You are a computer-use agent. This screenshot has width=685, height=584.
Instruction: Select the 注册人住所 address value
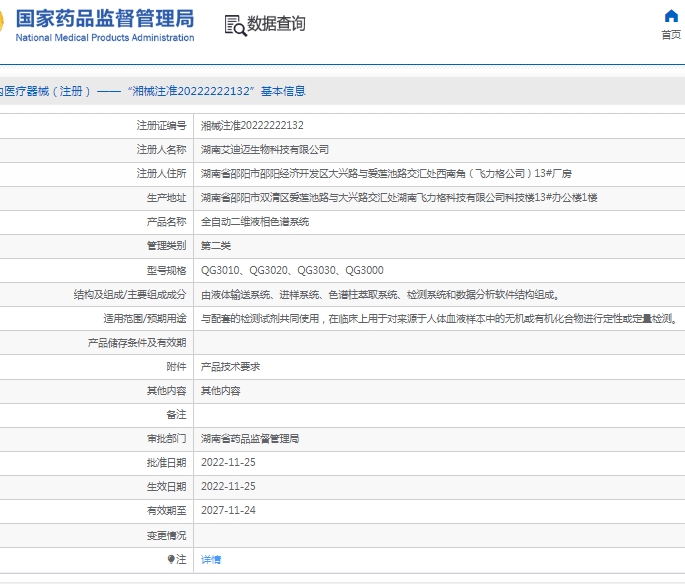pyautogui.click(x=386, y=174)
